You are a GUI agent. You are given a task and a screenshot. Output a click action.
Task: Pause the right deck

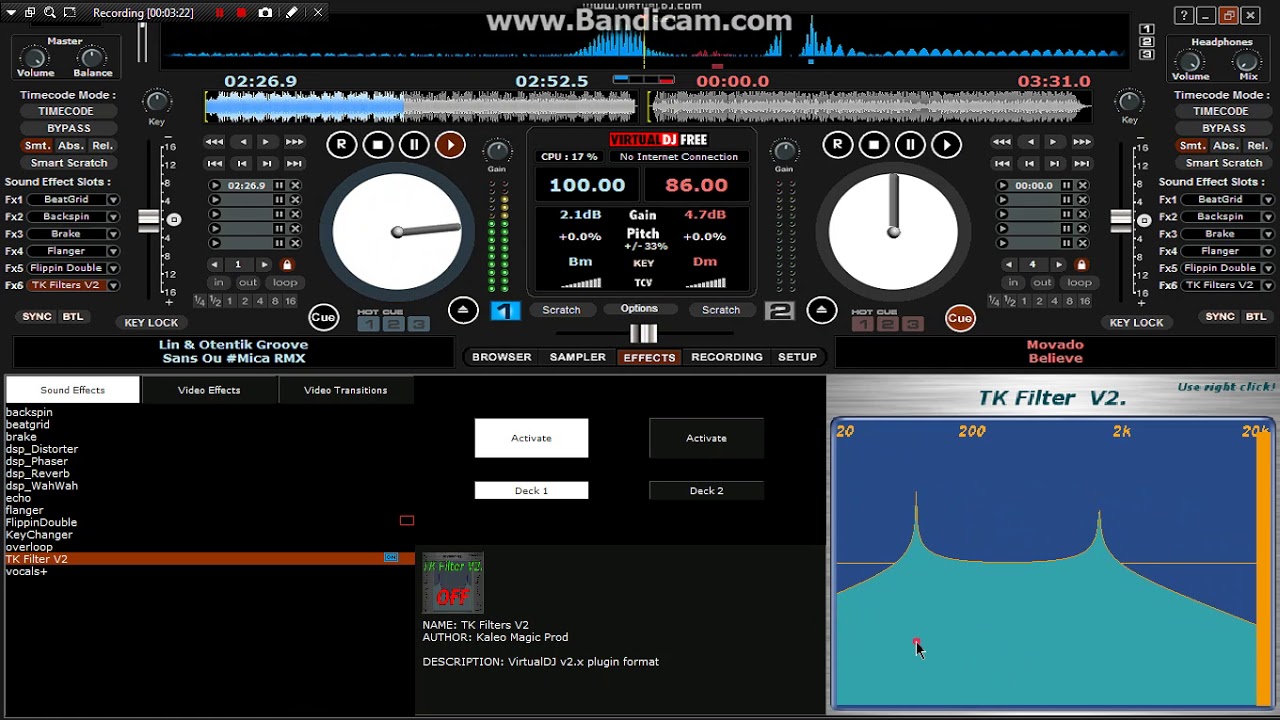910,145
